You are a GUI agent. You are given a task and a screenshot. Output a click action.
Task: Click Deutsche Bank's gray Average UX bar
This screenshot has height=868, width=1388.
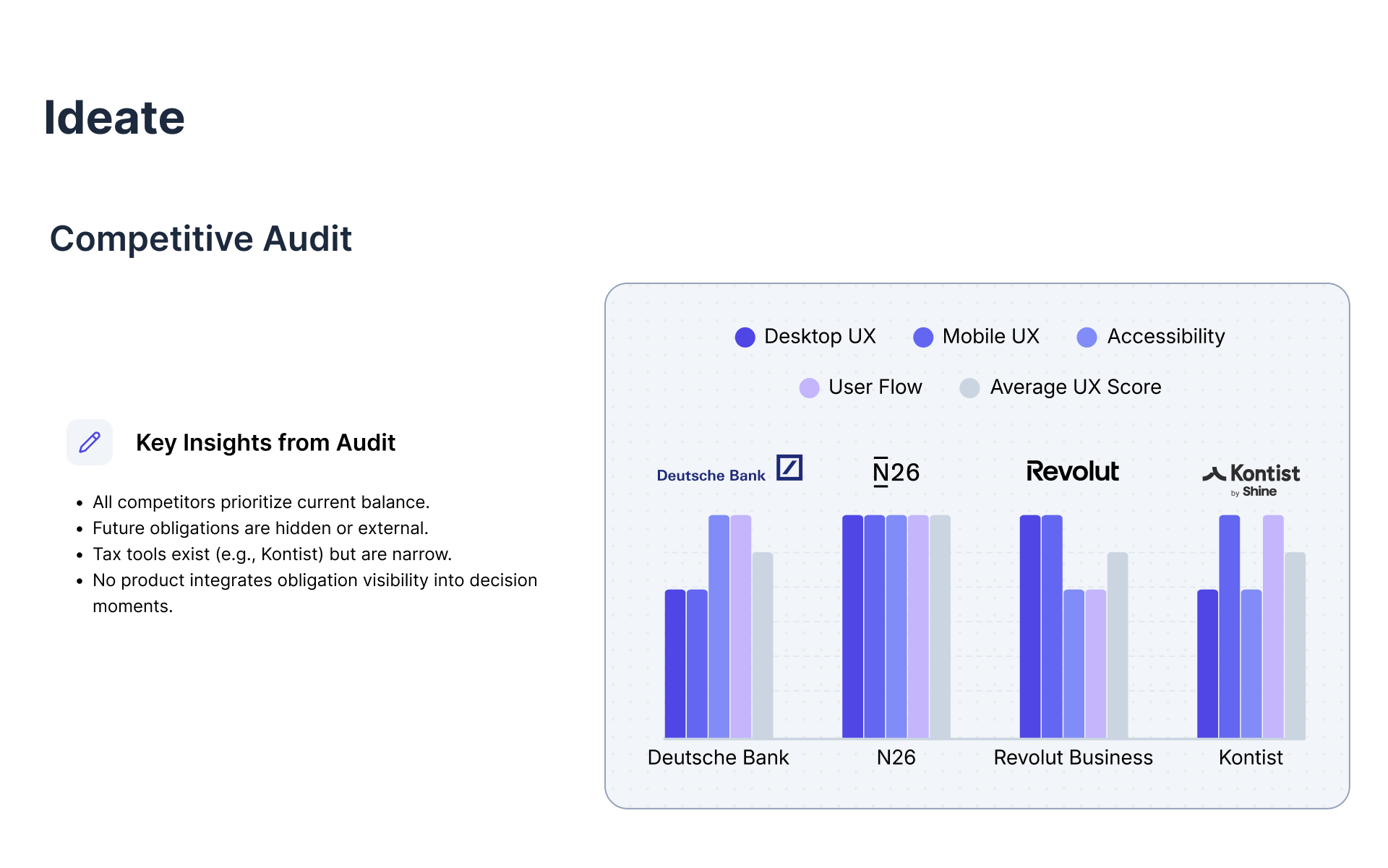click(x=763, y=645)
